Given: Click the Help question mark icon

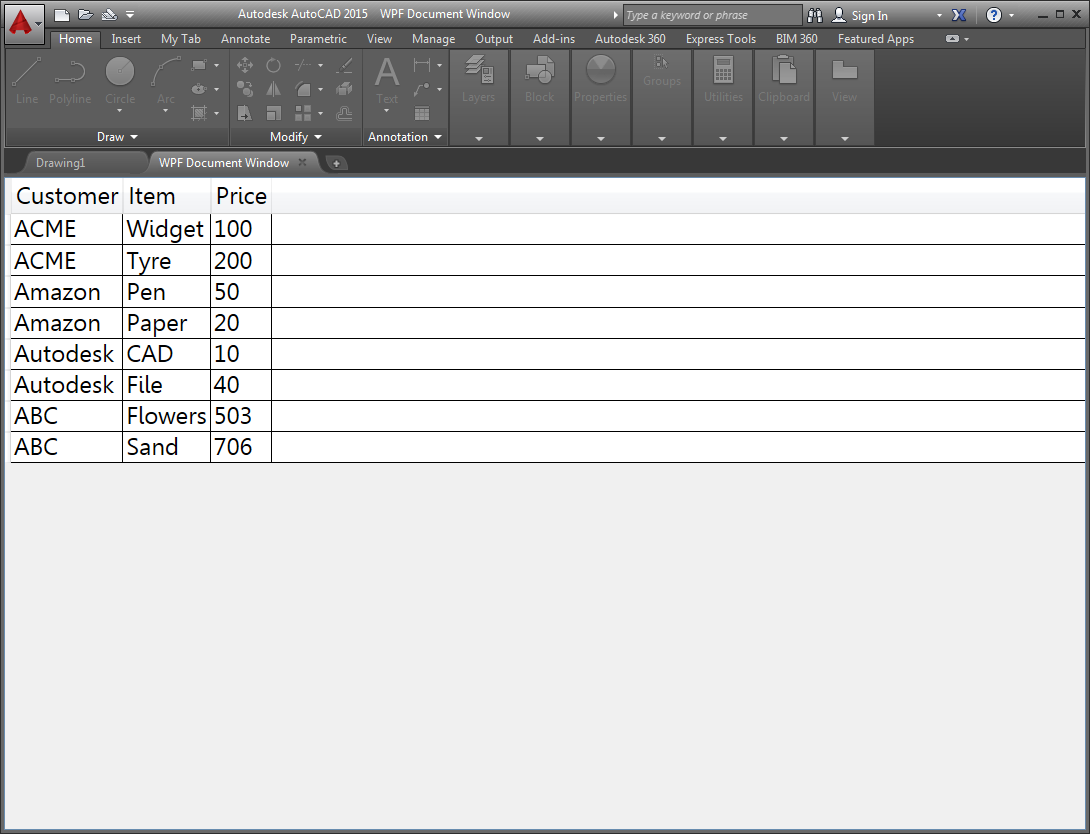Looking at the screenshot, I should point(993,15).
